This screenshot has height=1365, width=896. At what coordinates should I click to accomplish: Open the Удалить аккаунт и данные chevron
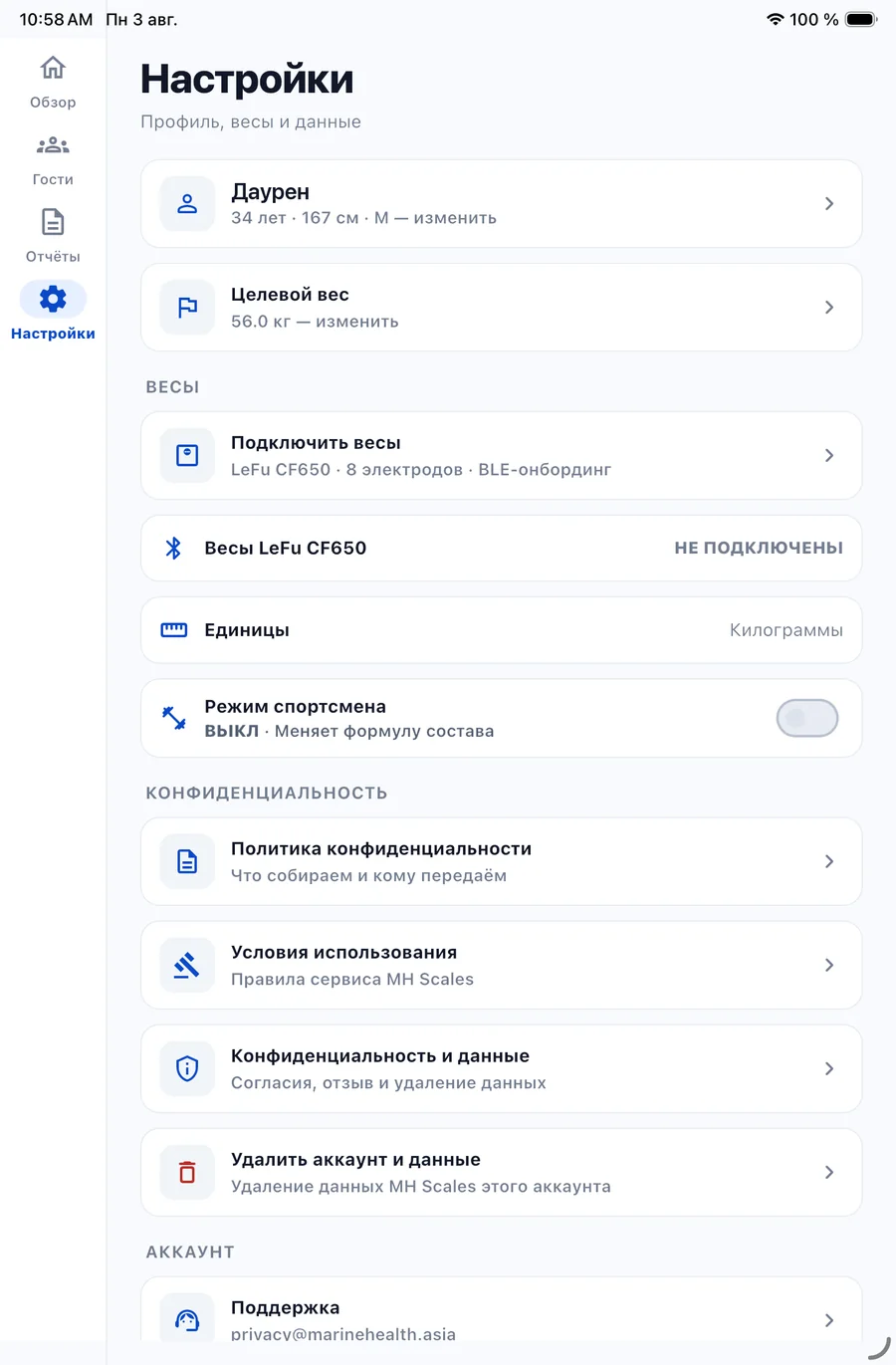pos(829,1172)
